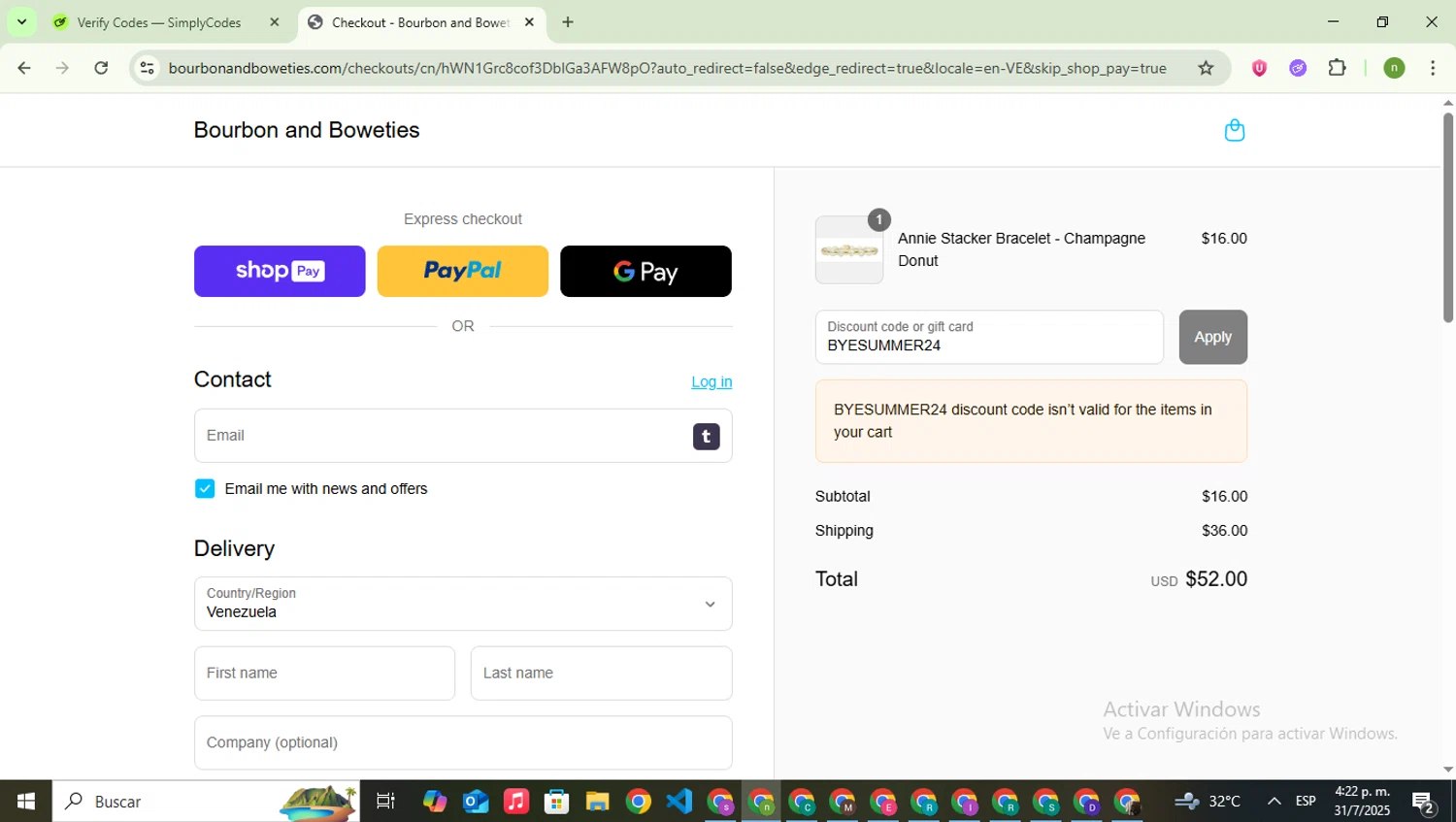Open Visual Studio Code from the taskbar
This screenshot has height=822, width=1456.
(x=679, y=802)
